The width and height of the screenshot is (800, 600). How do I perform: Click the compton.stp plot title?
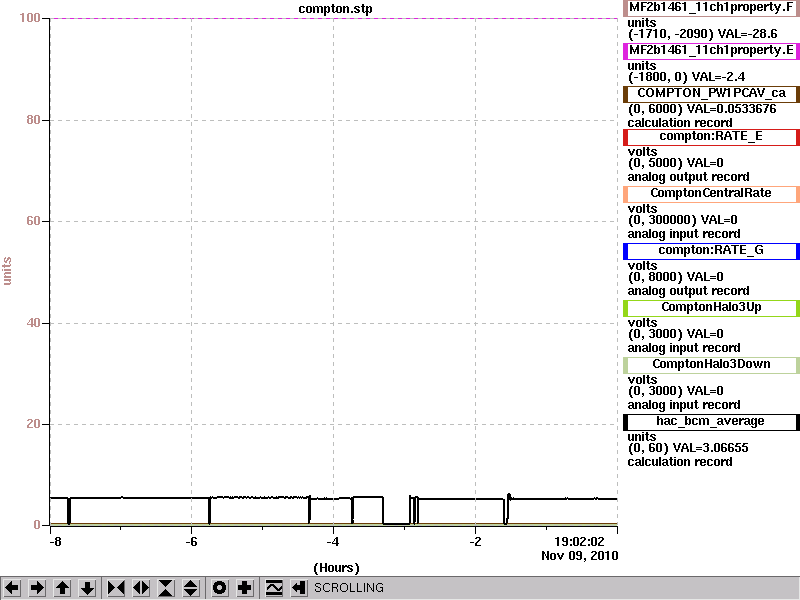(336, 9)
